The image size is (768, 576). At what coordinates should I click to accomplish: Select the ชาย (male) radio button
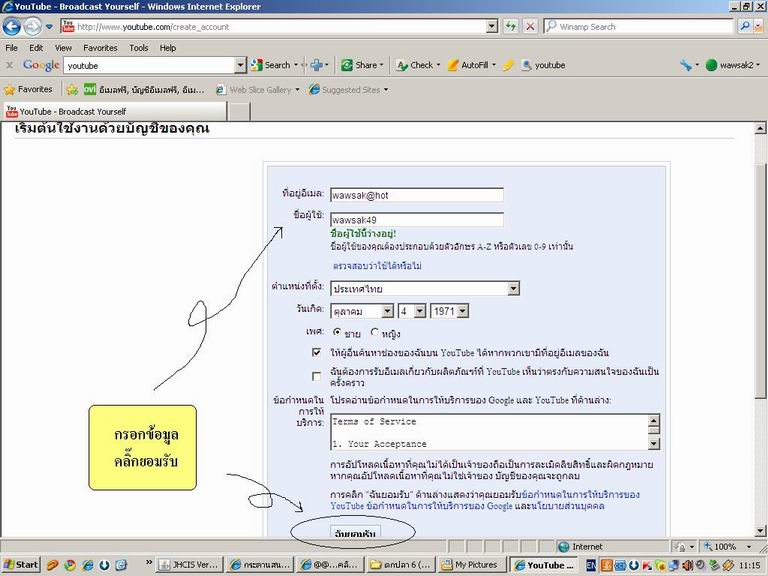[x=337, y=332]
